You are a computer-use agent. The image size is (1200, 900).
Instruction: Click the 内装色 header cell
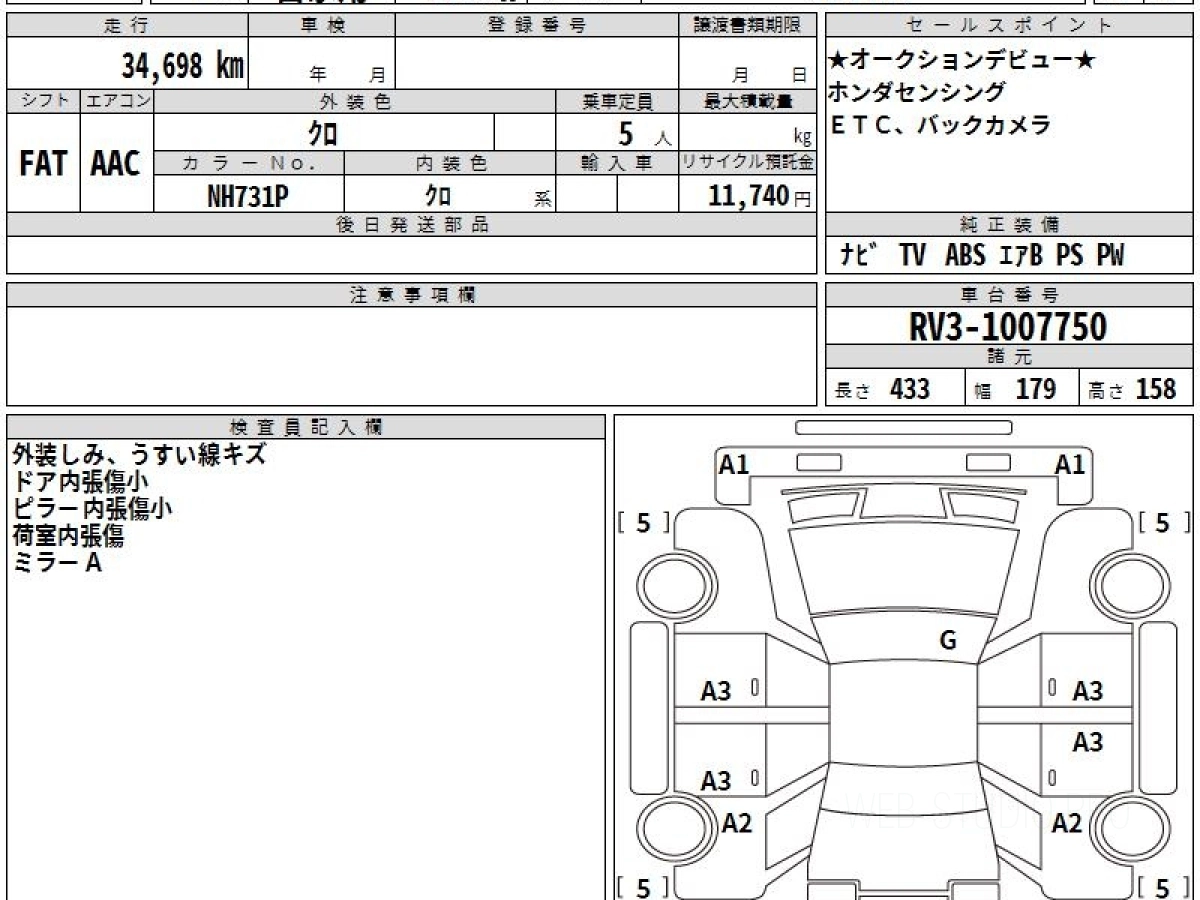pos(450,164)
